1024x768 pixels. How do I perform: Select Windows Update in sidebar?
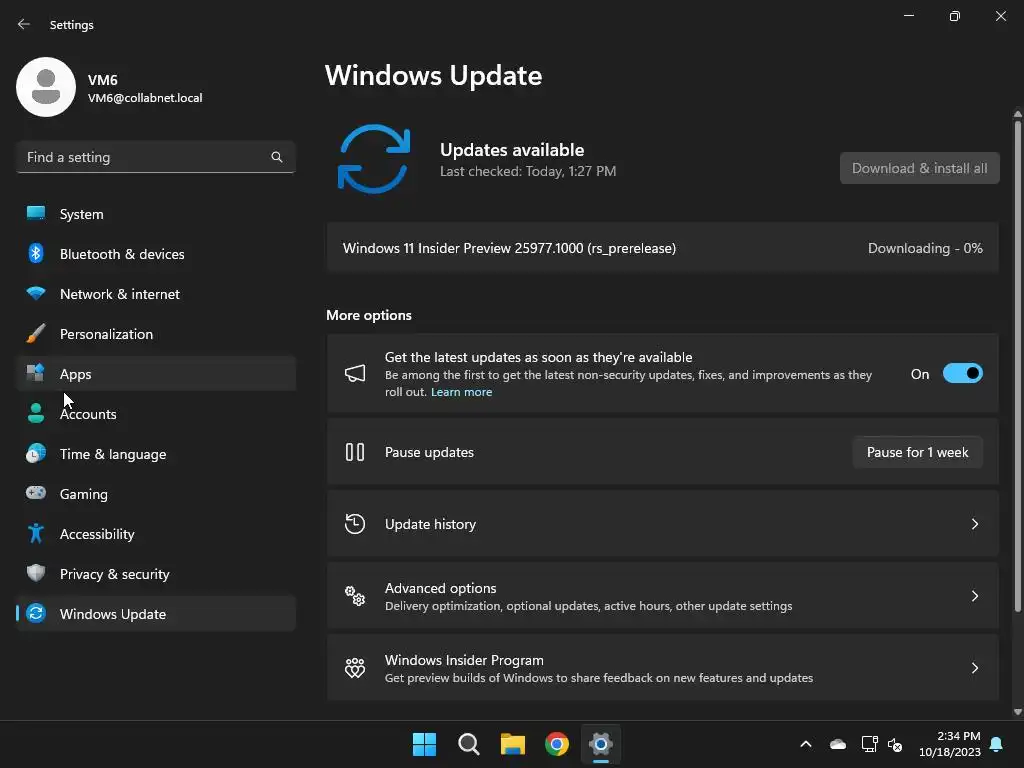click(x=156, y=613)
